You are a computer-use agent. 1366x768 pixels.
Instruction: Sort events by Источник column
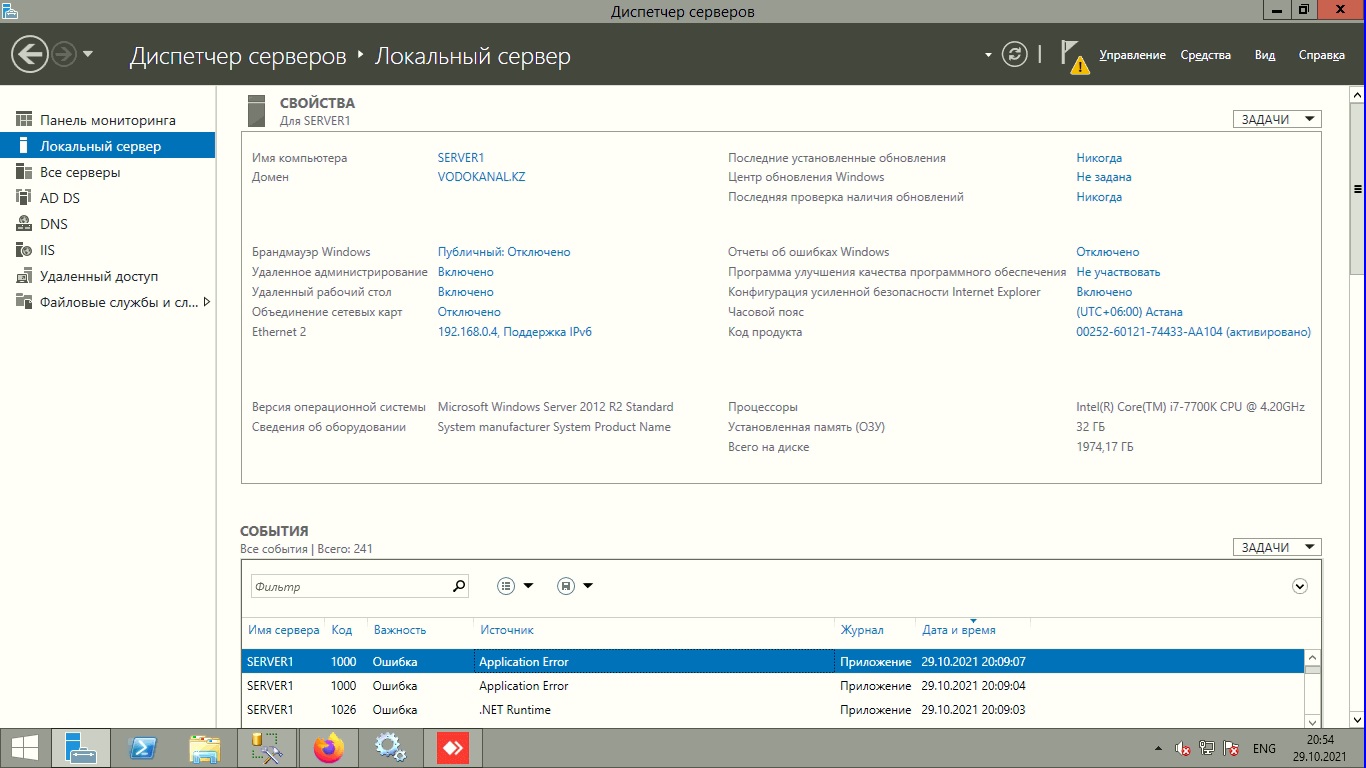[x=507, y=630]
